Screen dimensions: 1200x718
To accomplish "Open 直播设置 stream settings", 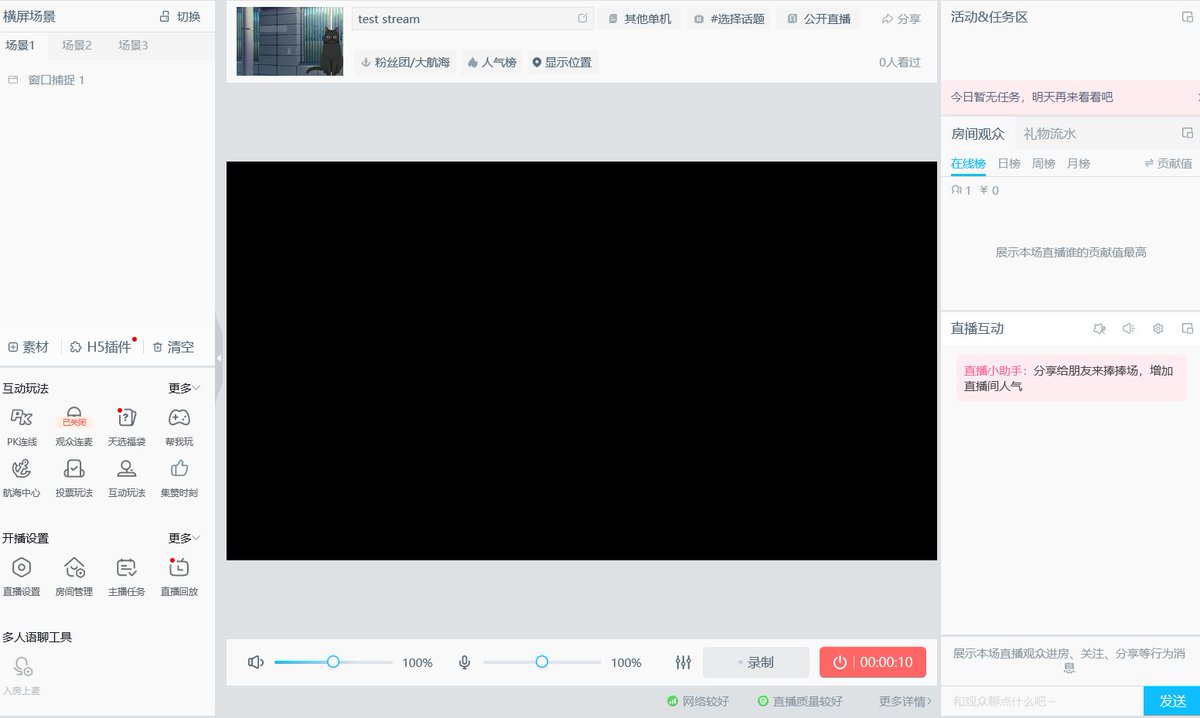I will click(x=22, y=577).
